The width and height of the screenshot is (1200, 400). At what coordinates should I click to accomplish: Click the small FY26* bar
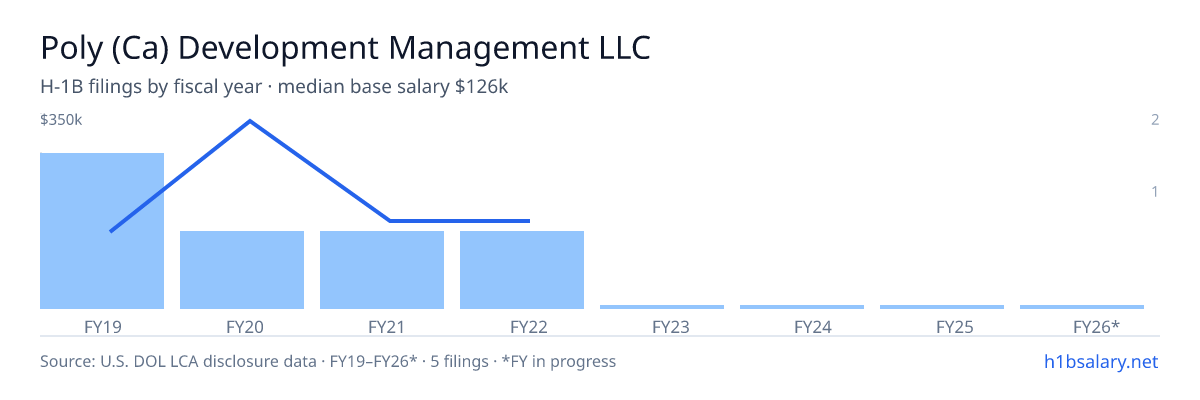[x=1082, y=307]
